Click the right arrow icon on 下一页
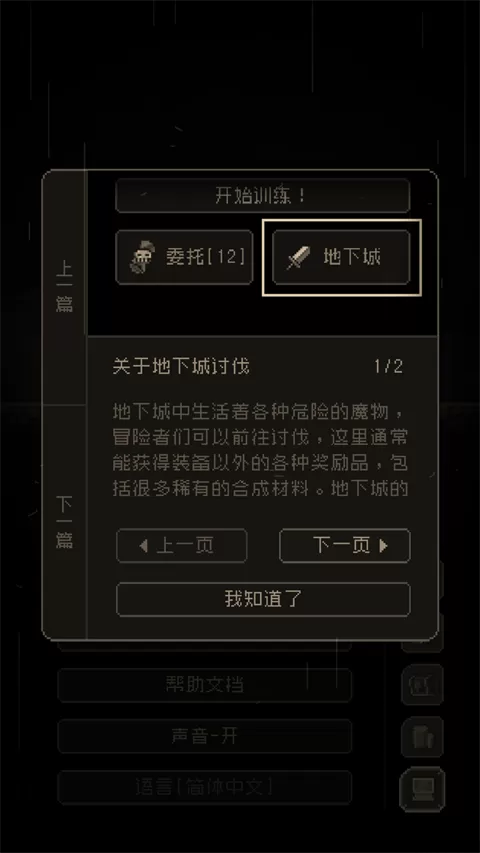This screenshot has height=853, width=480. click(383, 546)
